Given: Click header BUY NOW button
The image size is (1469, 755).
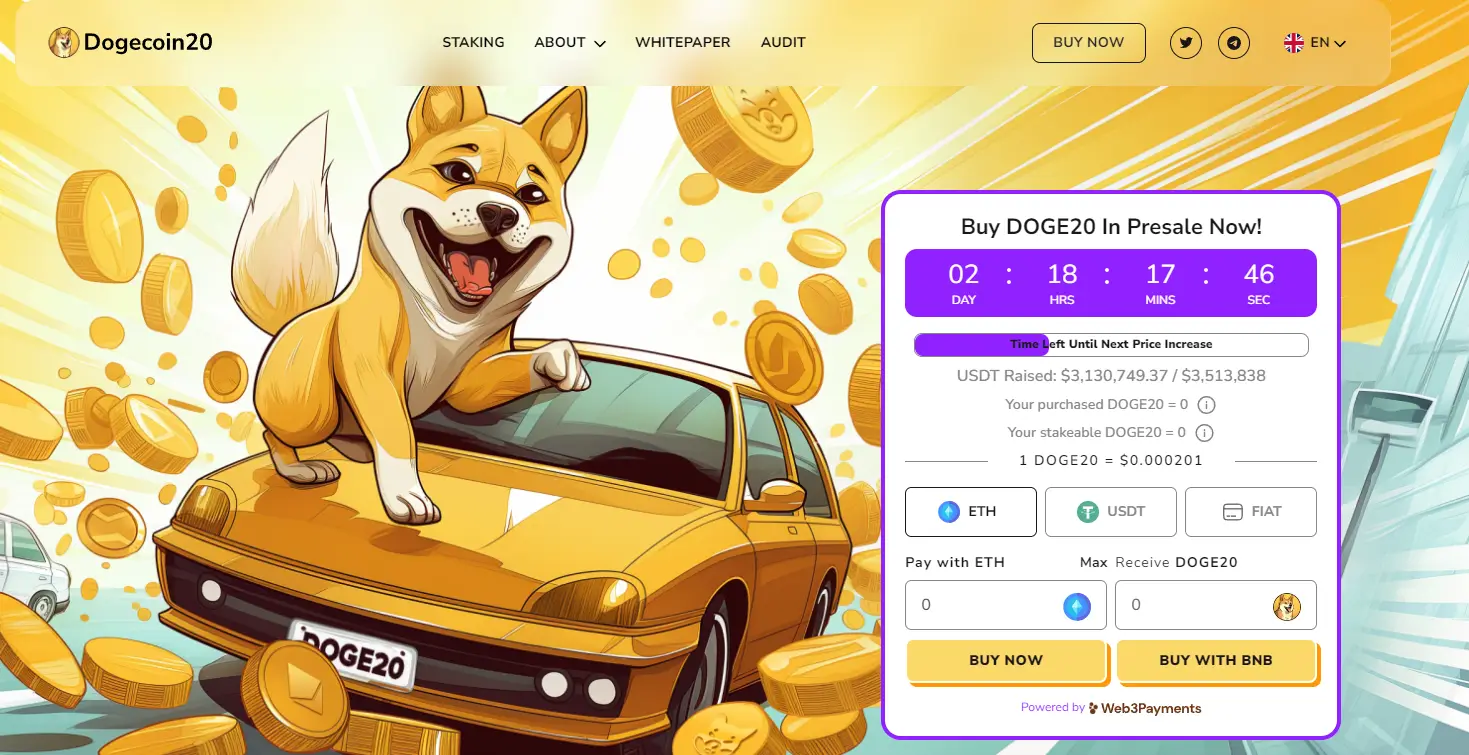Looking at the screenshot, I should (1089, 43).
